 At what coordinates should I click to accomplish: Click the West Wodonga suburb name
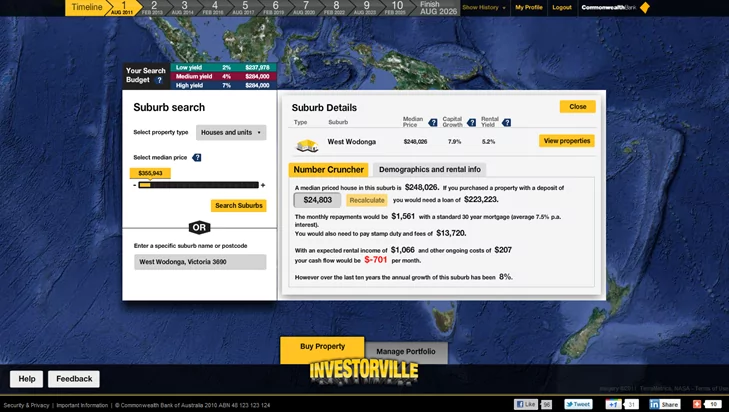[x=351, y=142]
